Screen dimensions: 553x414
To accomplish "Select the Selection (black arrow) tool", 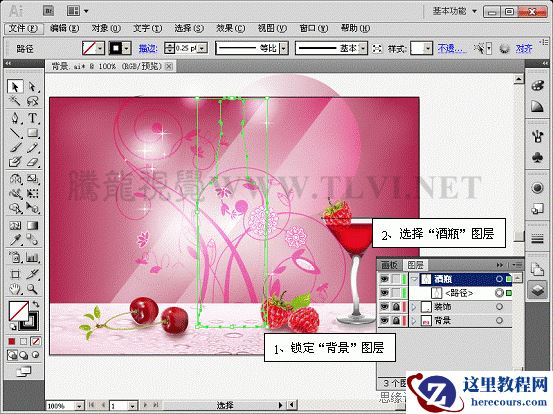I will pos(15,86).
